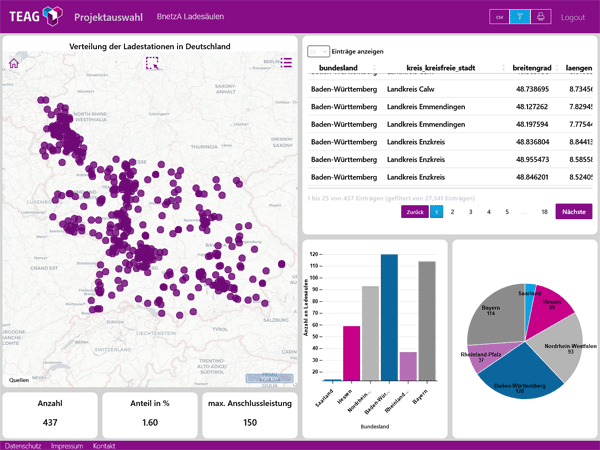This screenshot has width=600, height=450.
Task: Open the Datenschutz footer link
Action: click(x=23, y=446)
